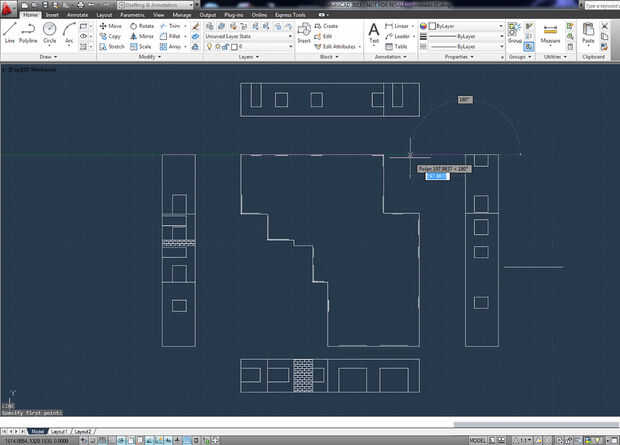Click the Paste clipboard icon
620x445 pixels.
[x=588, y=32]
